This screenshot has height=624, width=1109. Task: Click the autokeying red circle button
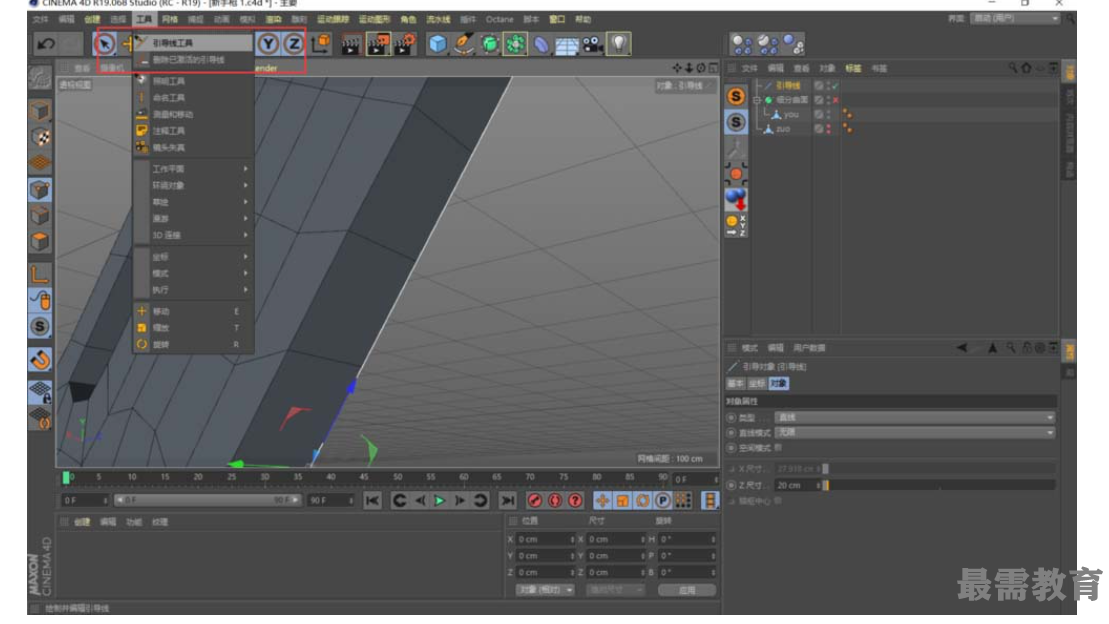tap(555, 501)
